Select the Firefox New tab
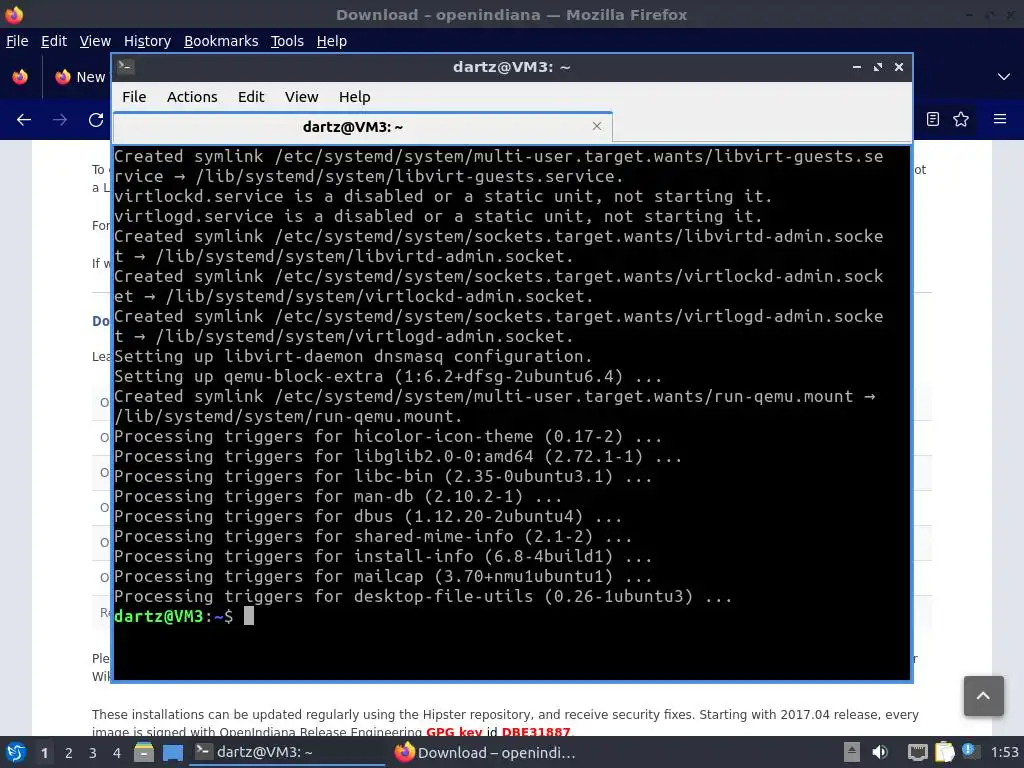This screenshot has height=768, width=1024. (80, 77)
